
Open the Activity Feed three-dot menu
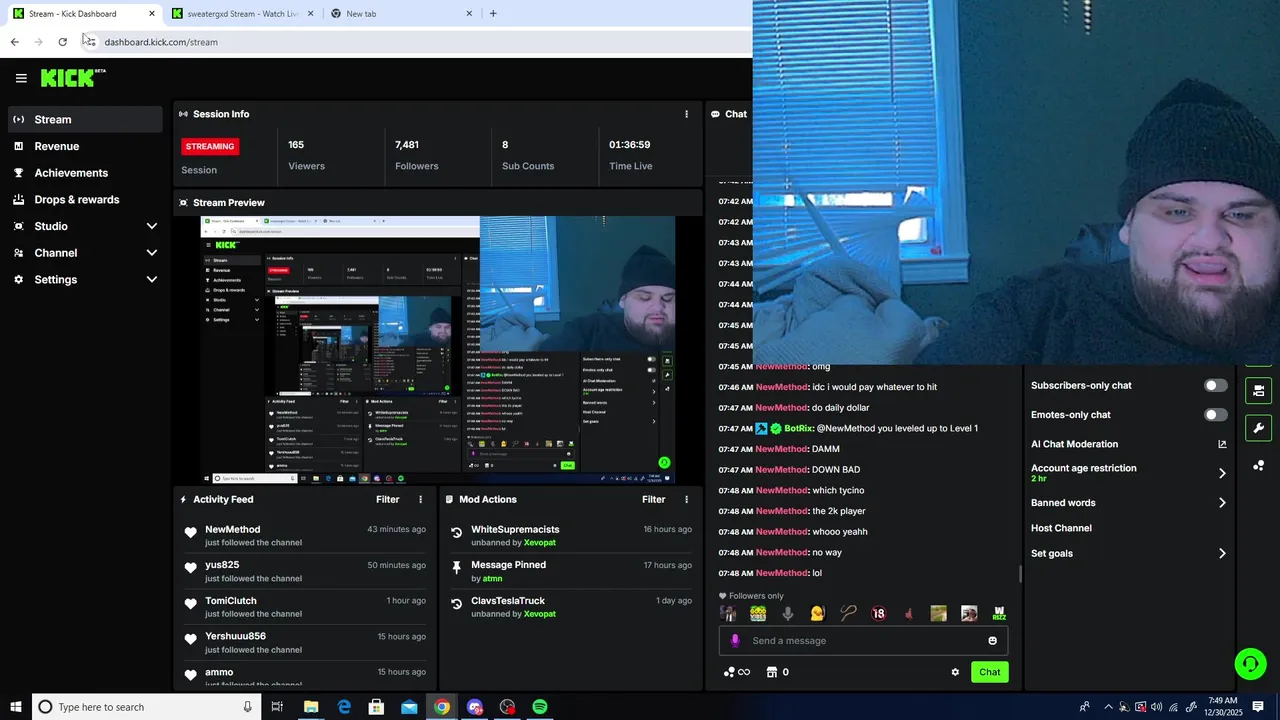(x=420, y=499)
